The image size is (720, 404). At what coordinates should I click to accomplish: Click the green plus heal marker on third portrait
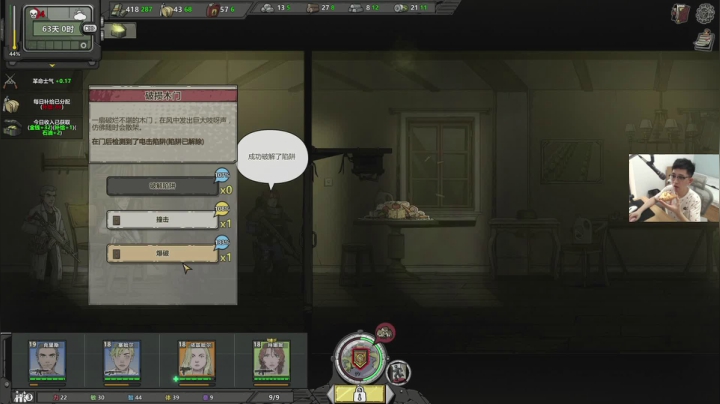(176, 379)
